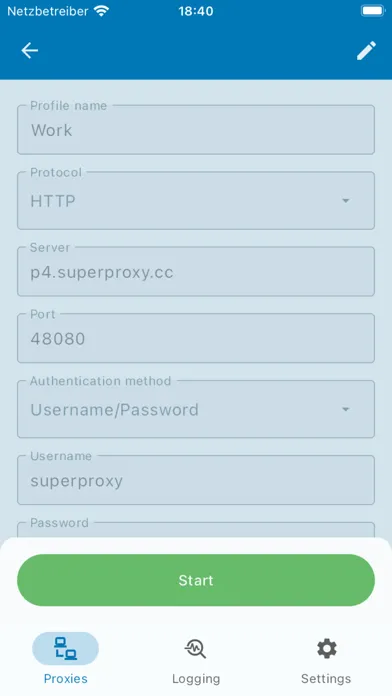Click the Port field showing 48080
392x696 pixels.
tap(196, 338)
